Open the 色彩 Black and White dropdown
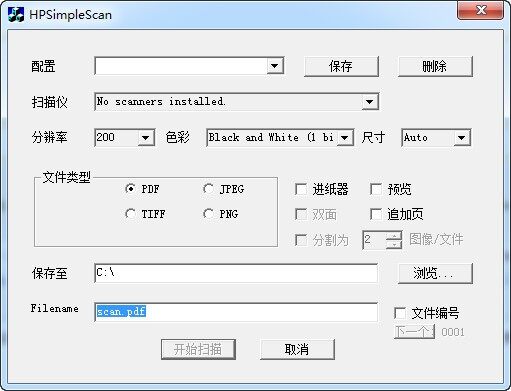Viewport: 511px width, 391px height. pyautogui.click(x=345, y=137)
